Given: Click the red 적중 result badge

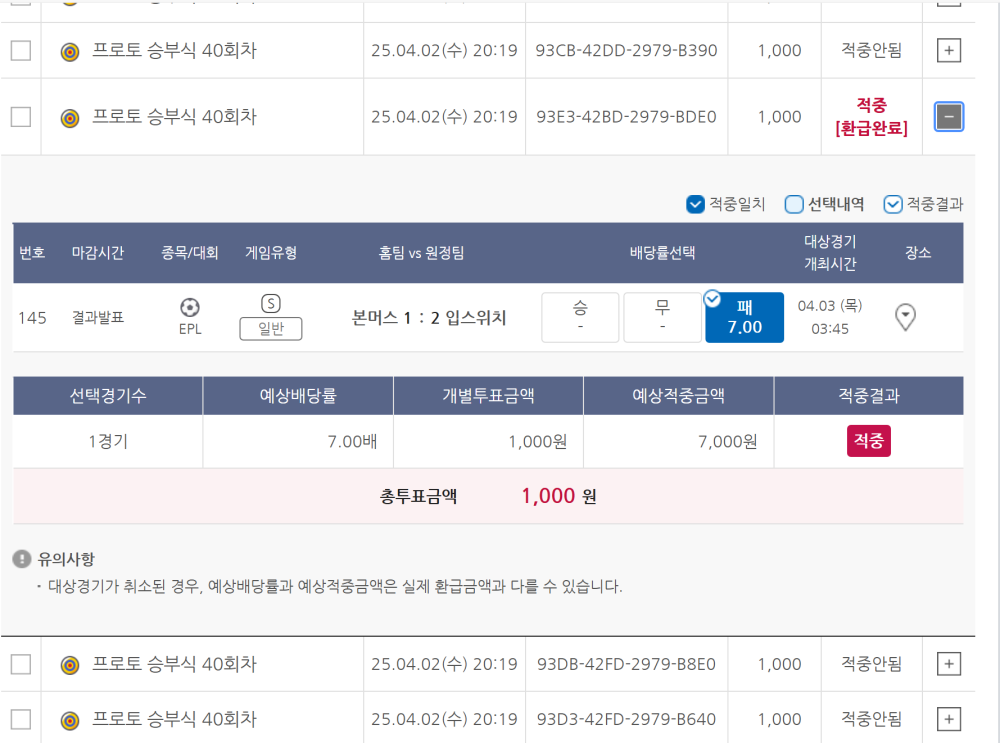Looking at the screenshot, I should point(868,441).
